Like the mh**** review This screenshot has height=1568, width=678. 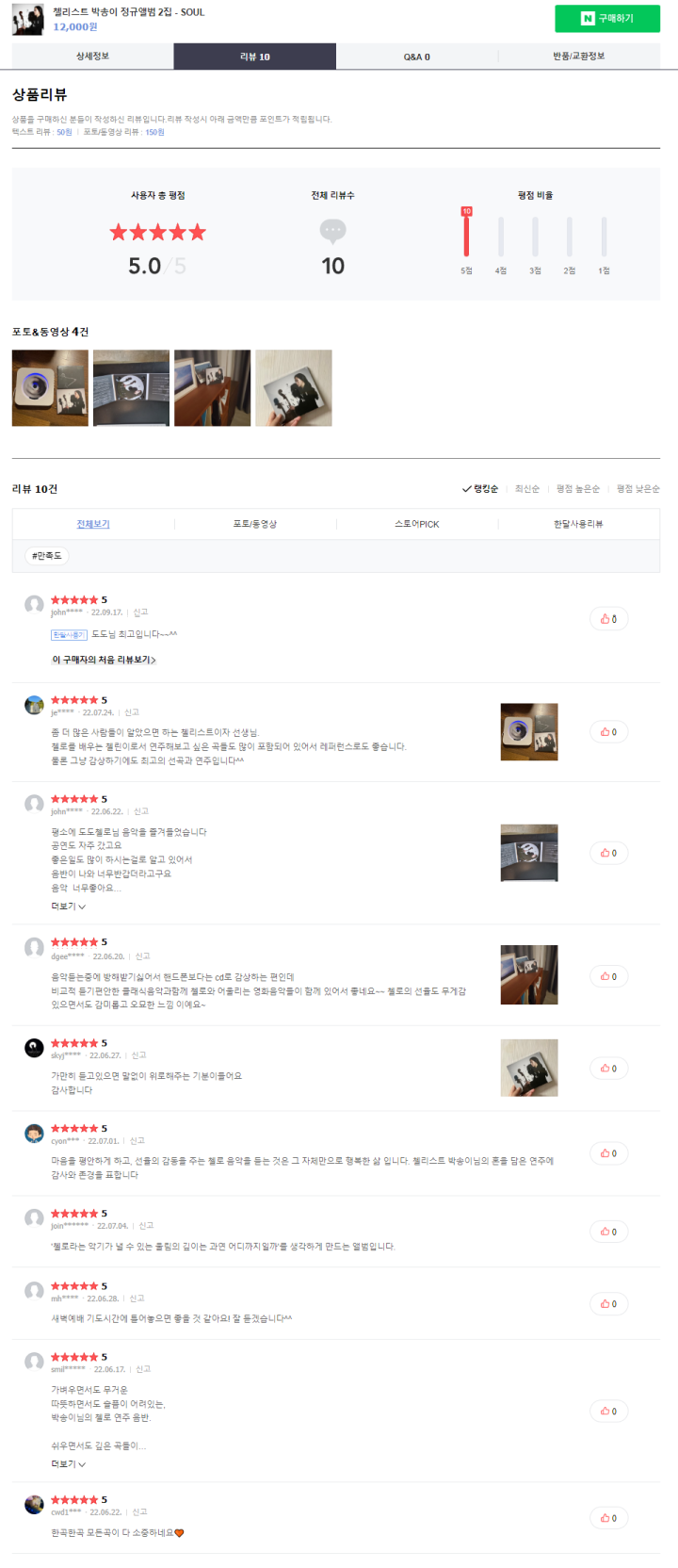point(608,1304)
